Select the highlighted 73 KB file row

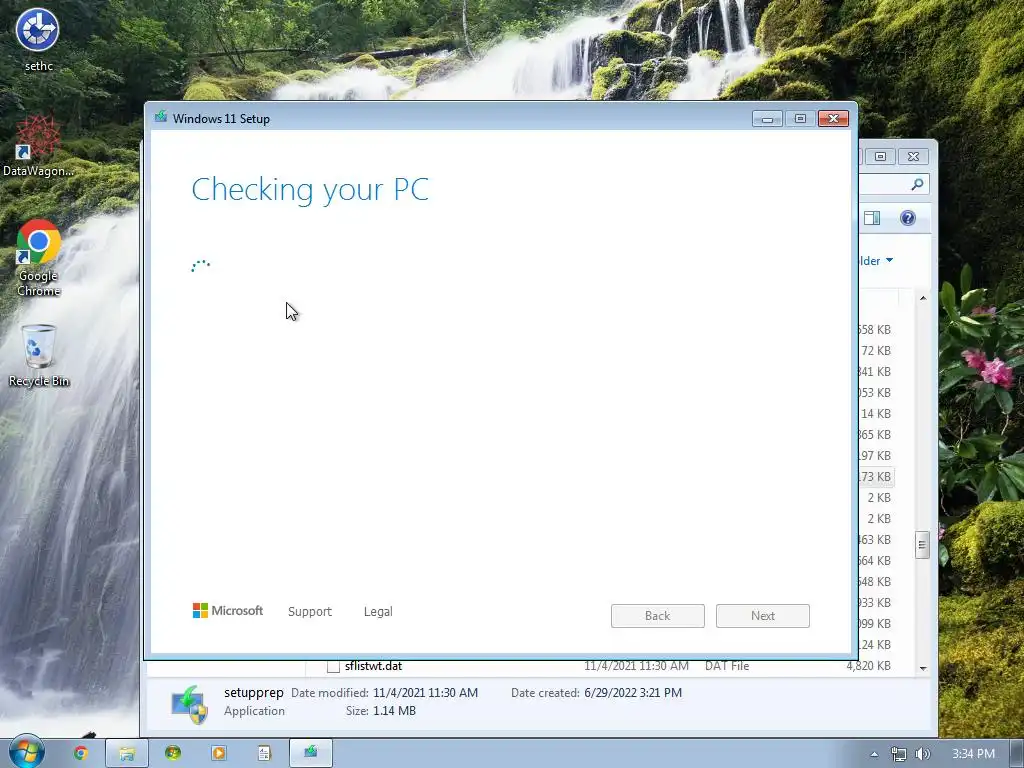[876, 477]
